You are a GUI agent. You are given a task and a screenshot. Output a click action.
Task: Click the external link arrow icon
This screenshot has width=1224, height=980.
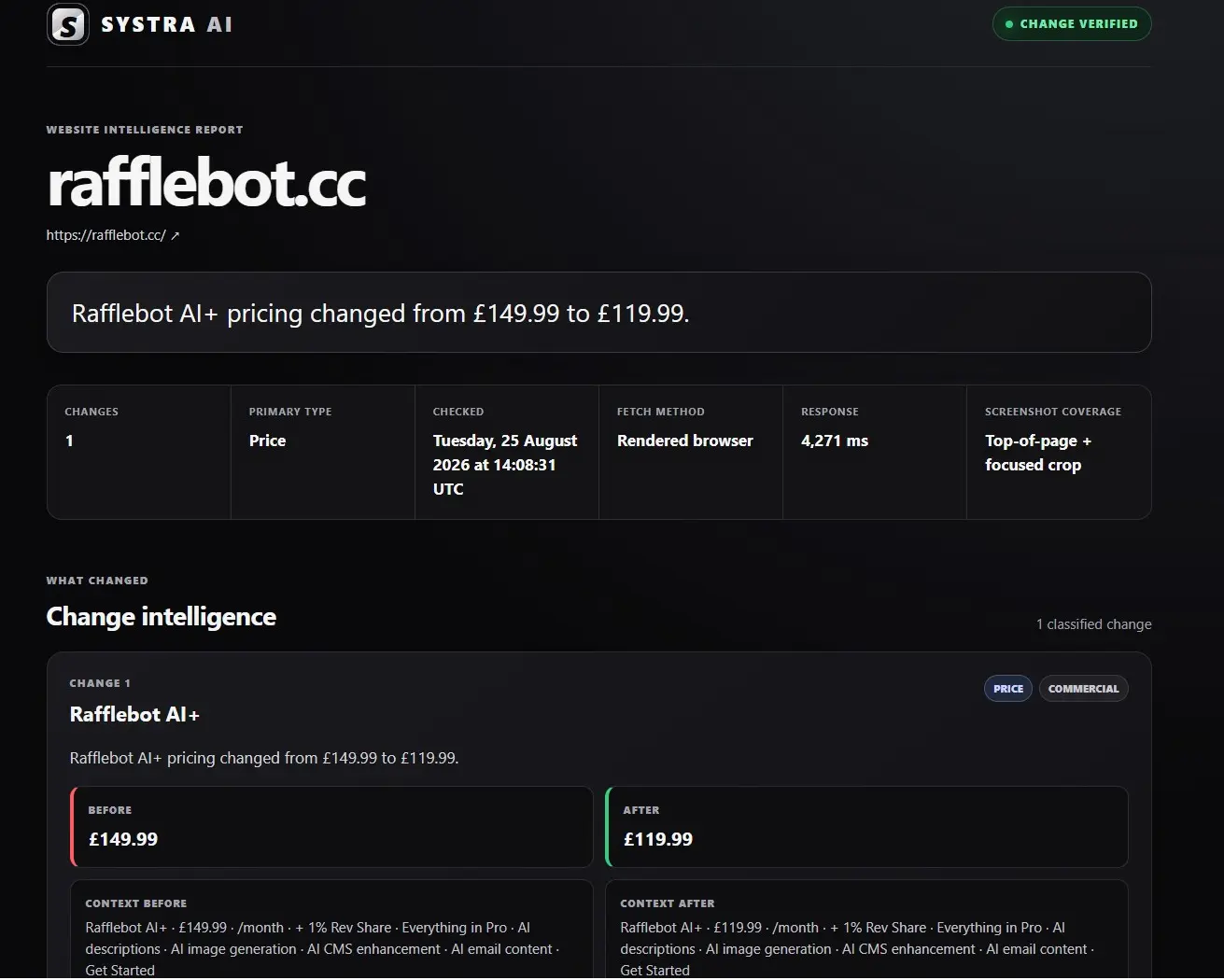tap(176, 236)
